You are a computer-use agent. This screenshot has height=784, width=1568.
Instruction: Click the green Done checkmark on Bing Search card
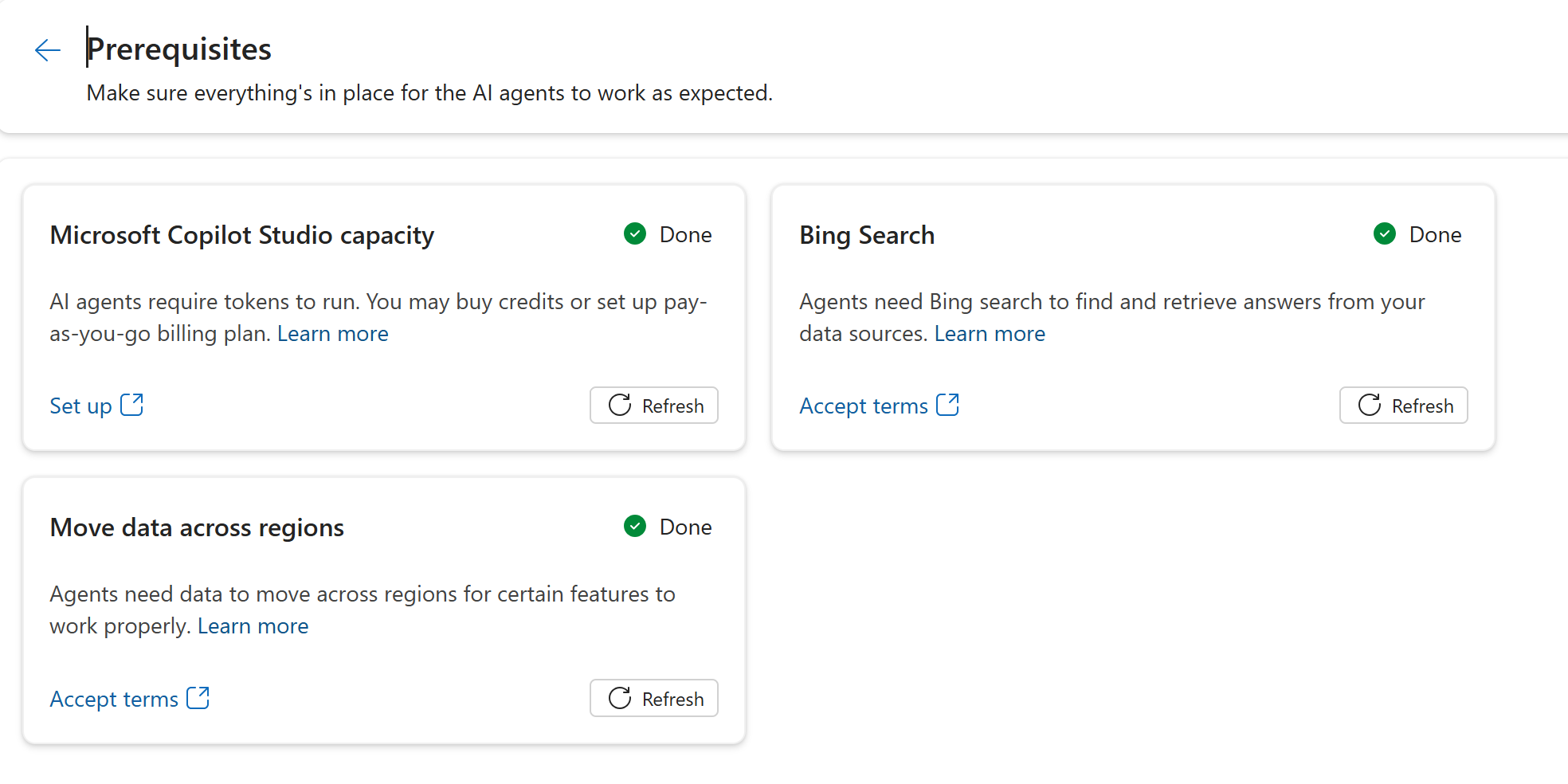[1384, 233]
